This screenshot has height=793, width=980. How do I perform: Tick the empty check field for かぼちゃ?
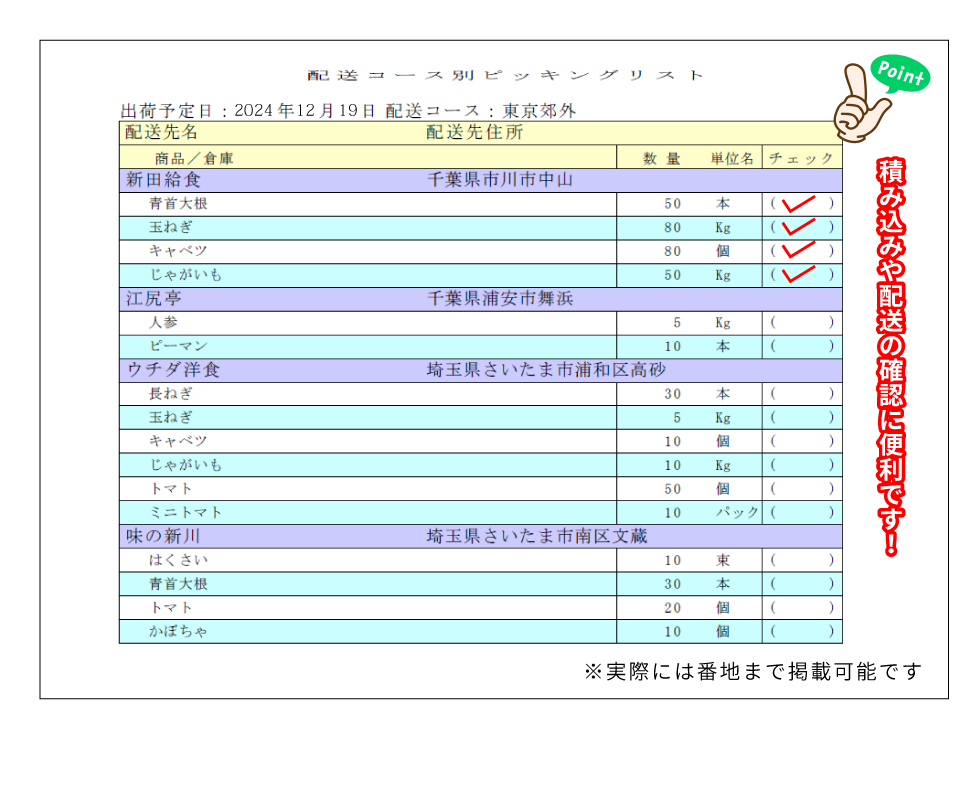802,632
